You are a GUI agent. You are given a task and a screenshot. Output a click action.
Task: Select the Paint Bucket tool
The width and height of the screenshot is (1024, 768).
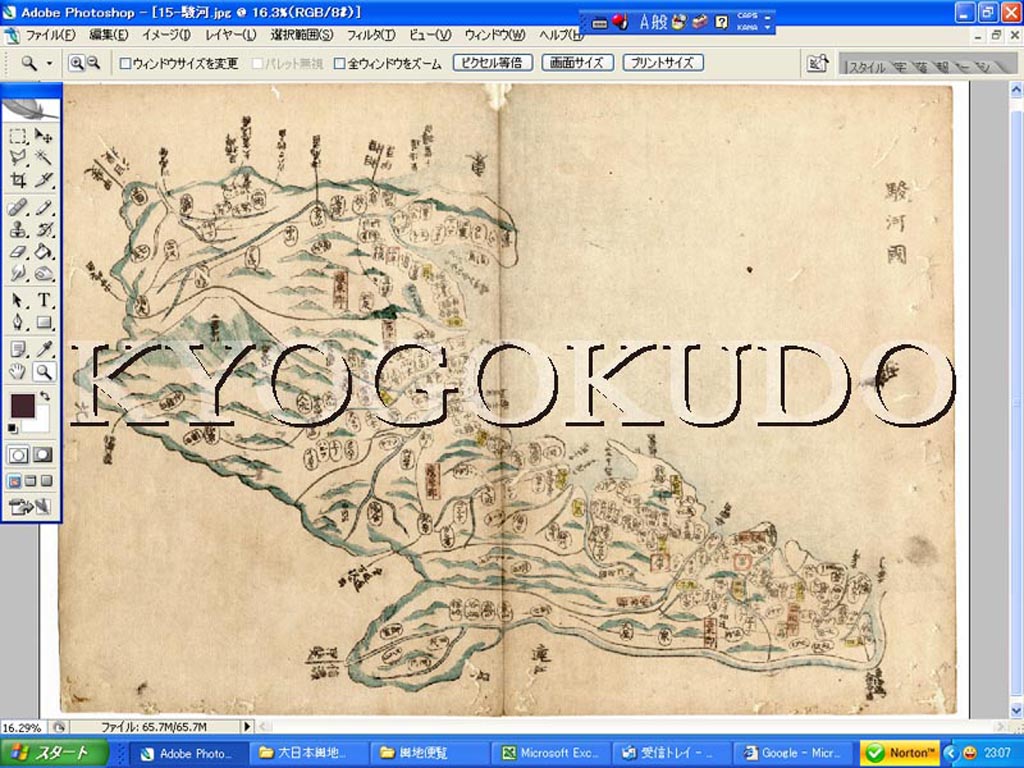click(x=43, y=251)
